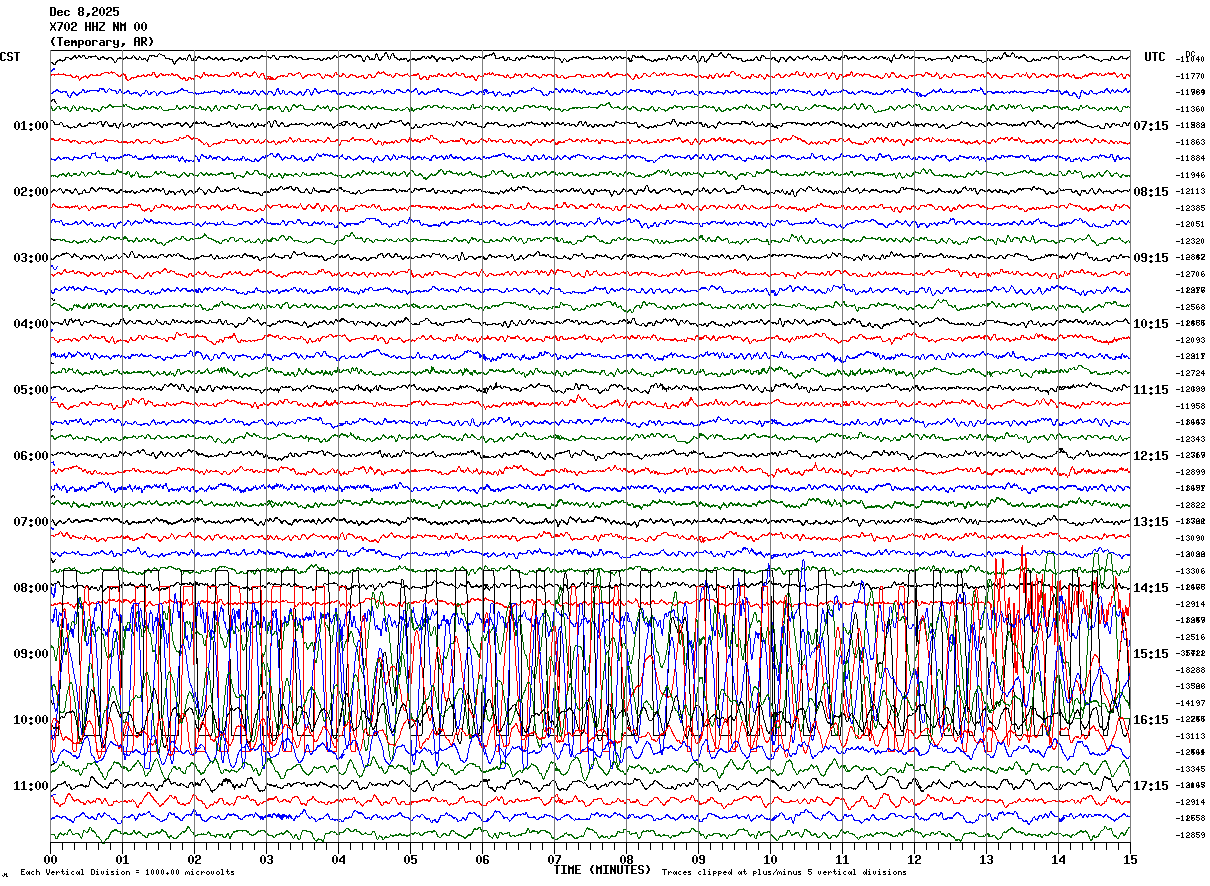1210x886 pixels.
Task: Click the '(Temporary, AR)' location label
Action: click(102, 42)
